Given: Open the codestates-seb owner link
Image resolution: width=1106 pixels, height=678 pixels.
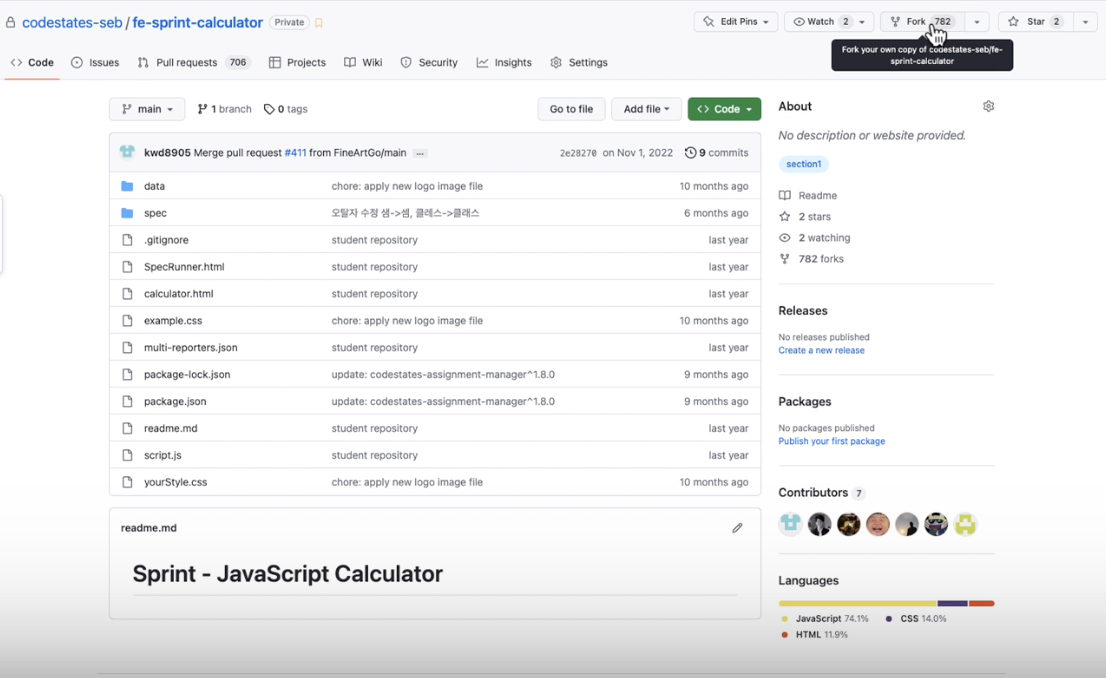Looking at the screenshot, I should 72,23.
